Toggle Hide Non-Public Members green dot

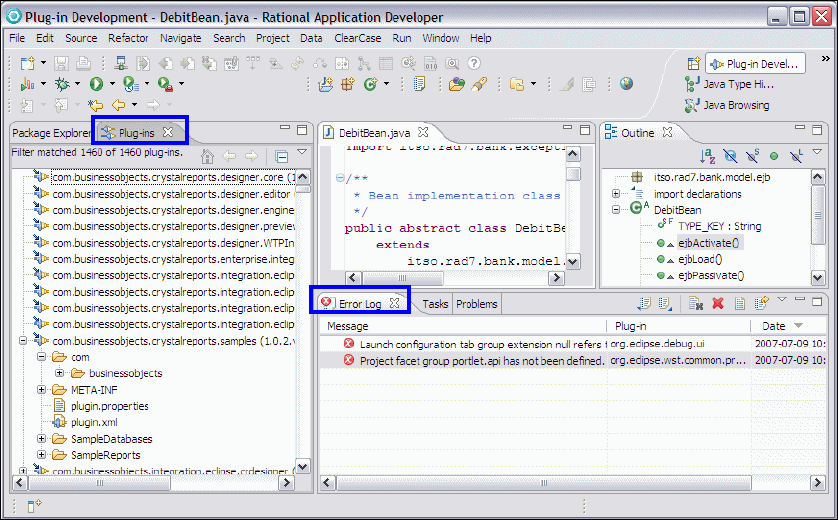pos(774,156)
